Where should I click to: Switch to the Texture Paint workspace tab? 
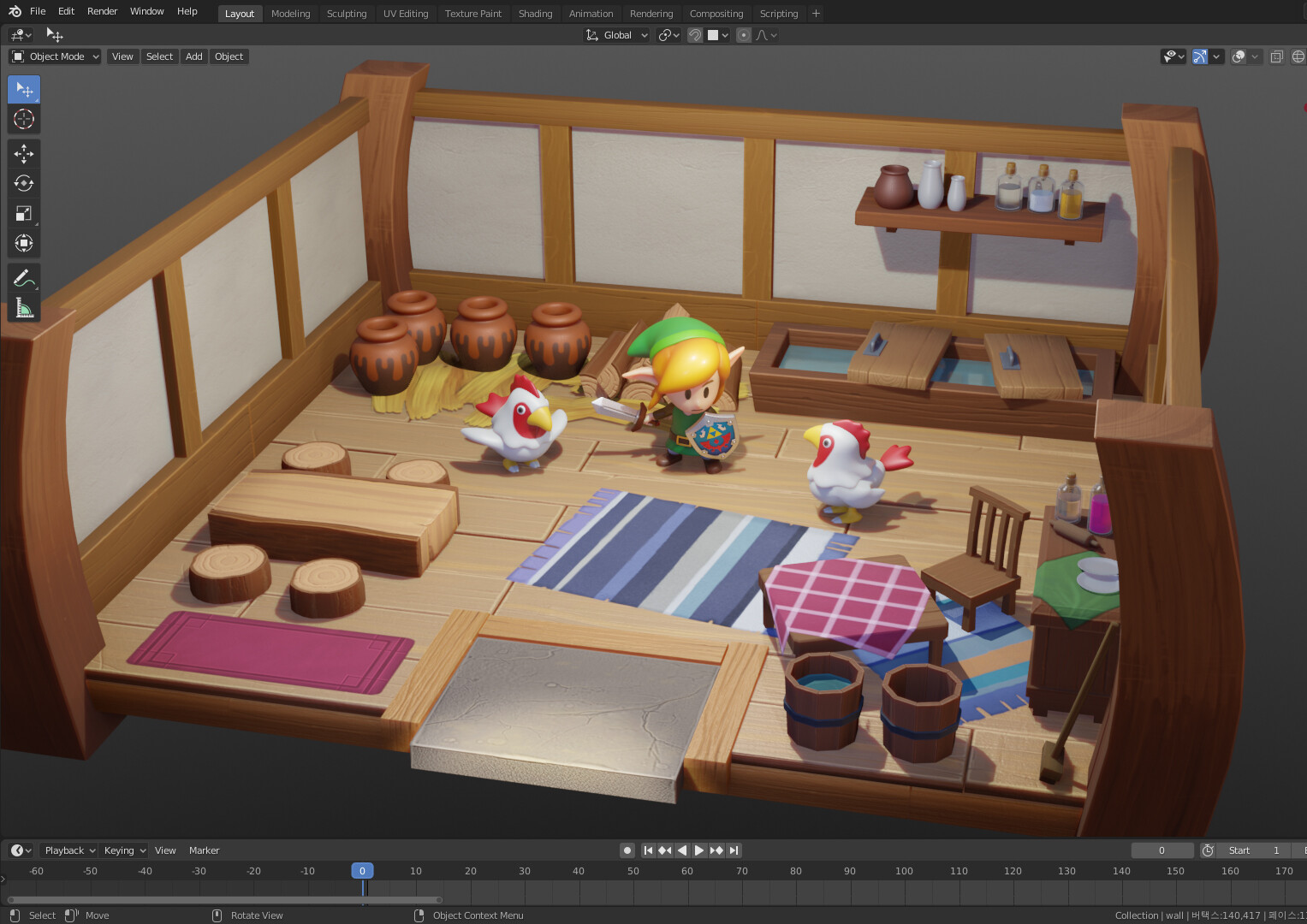pos(473,14)
